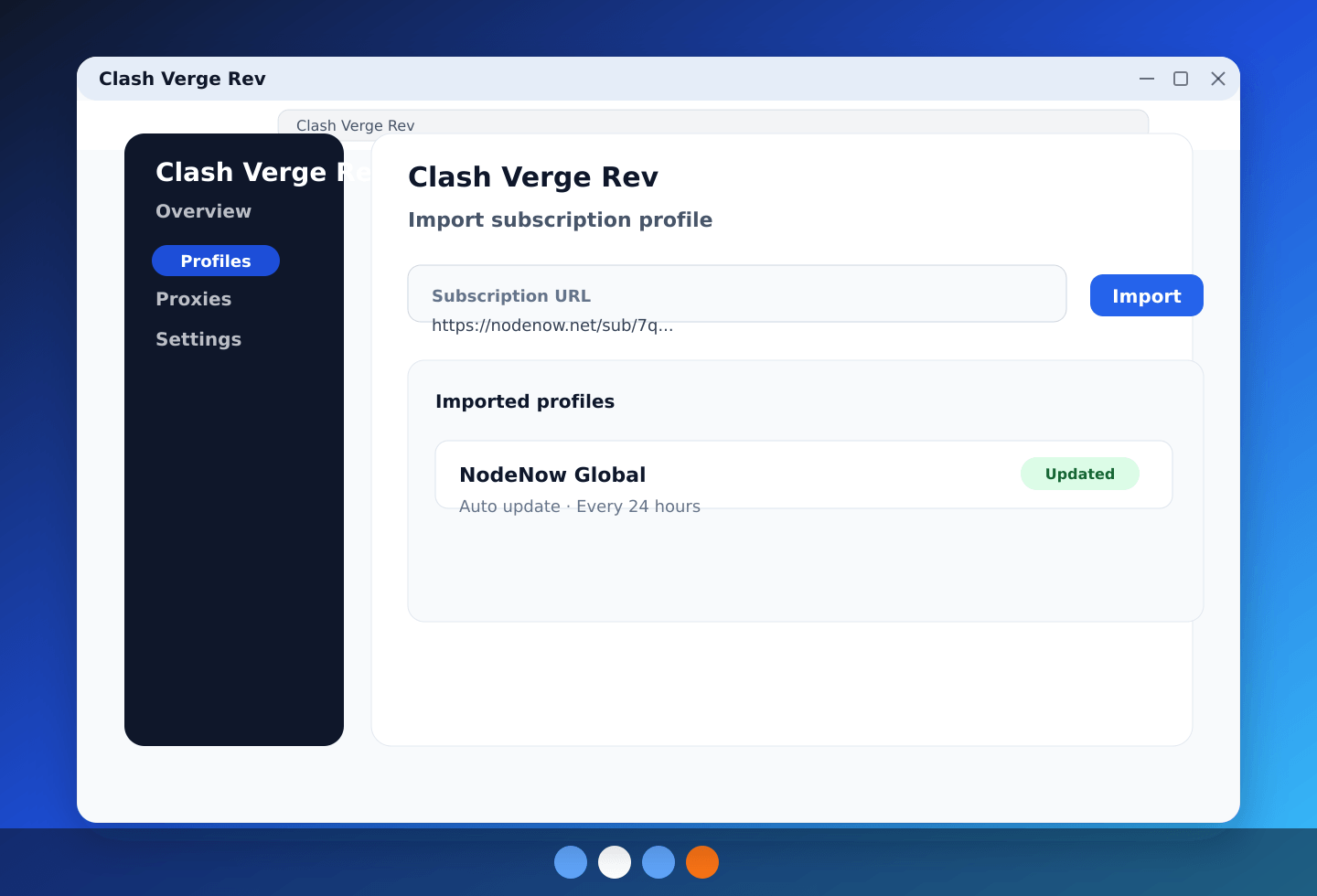Viewport: 1317px width, 896px height.
Task: Close the Clash Verge Rev window
Action: (1218, 79)
